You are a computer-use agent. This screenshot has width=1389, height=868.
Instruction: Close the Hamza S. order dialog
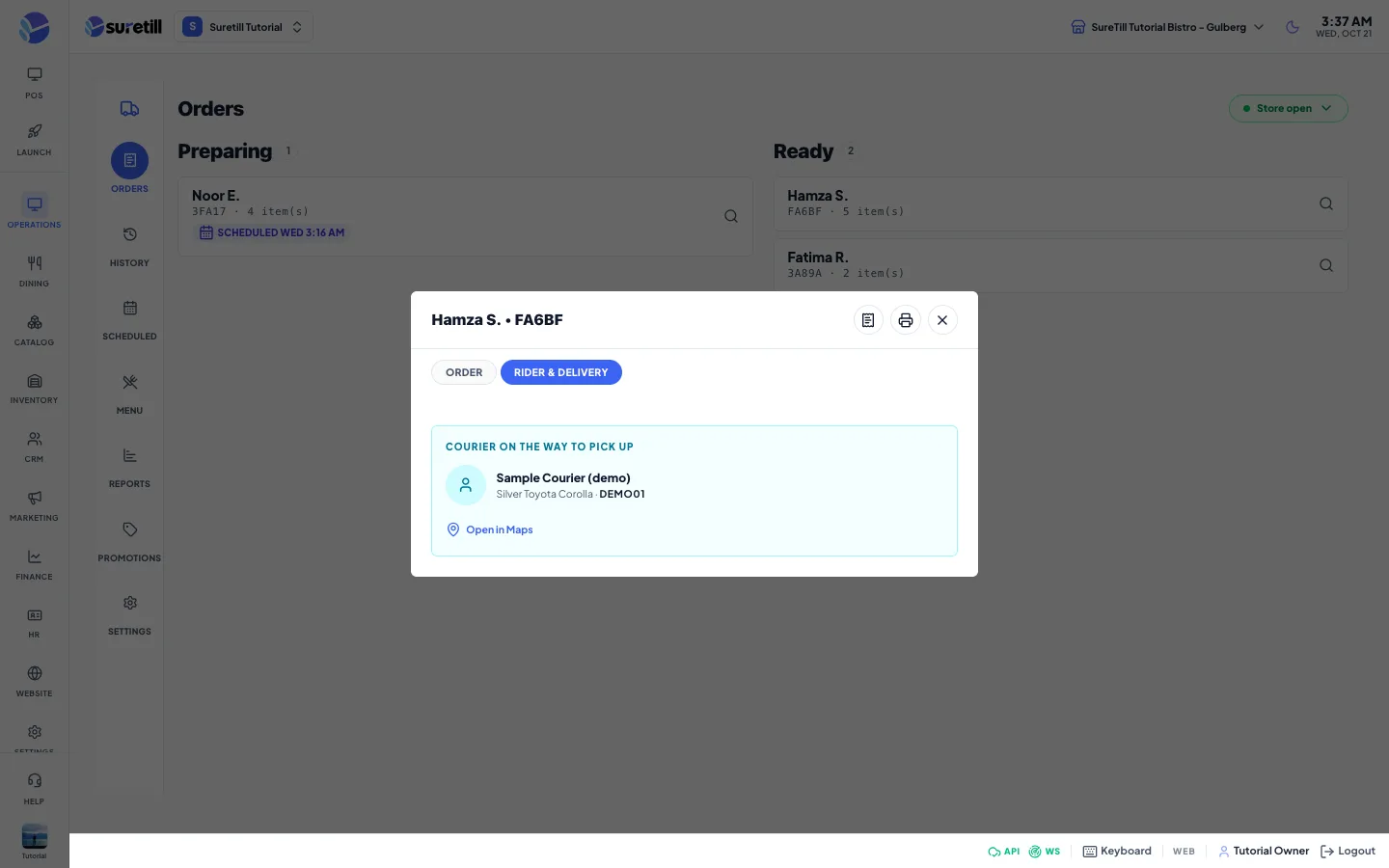click(x=942, y=320)
